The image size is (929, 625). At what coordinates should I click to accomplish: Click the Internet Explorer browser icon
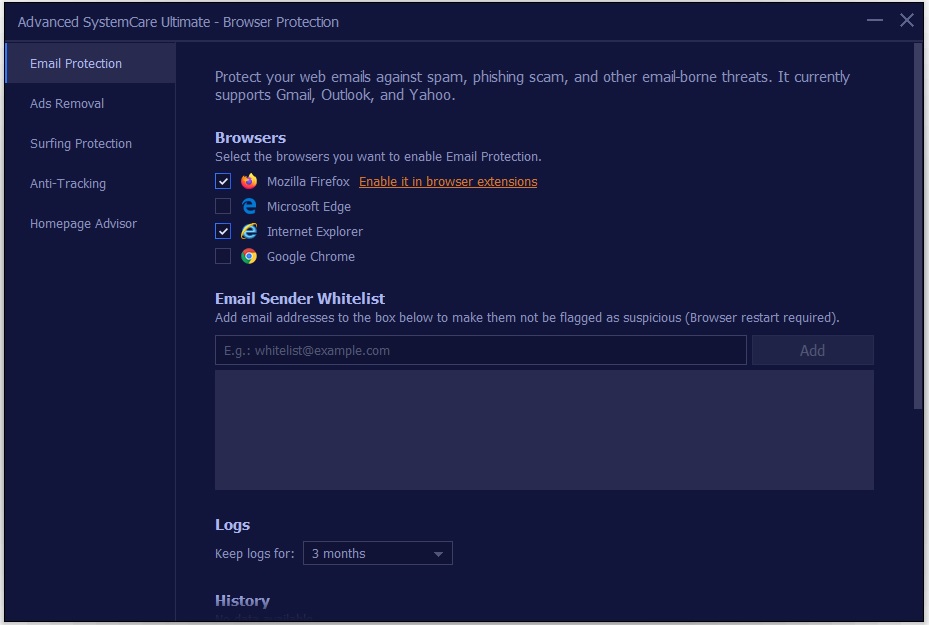point(249,231)
